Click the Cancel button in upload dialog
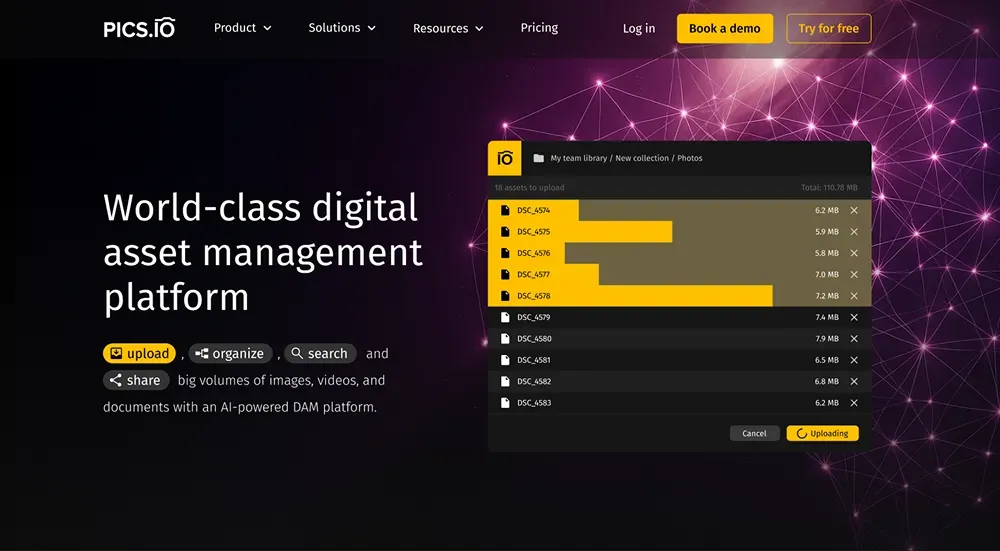This screenshot has height=551, width=1000. (754, 433)
